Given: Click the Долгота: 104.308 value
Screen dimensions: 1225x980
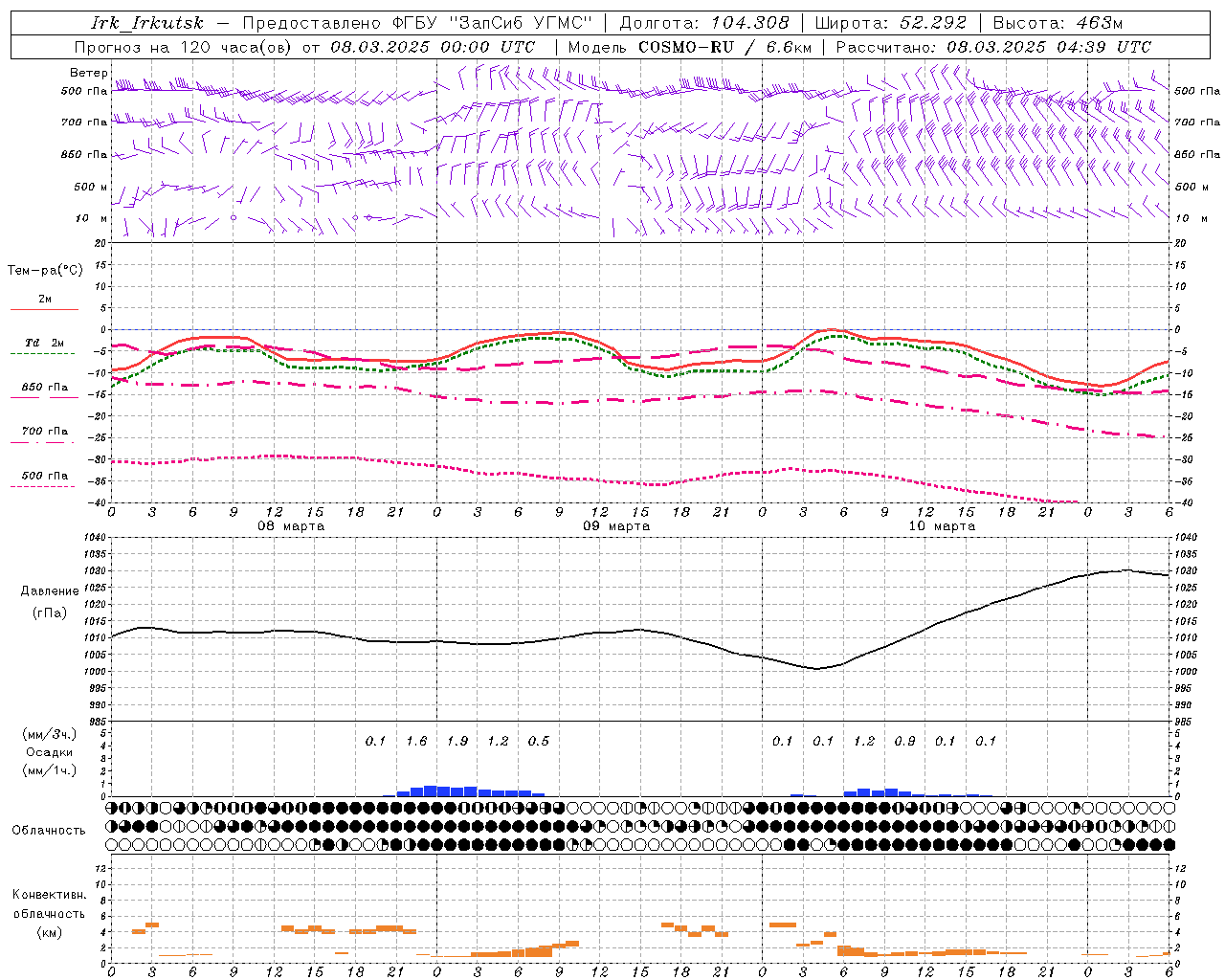Looking at the screenshot, I should coord(704,23).
